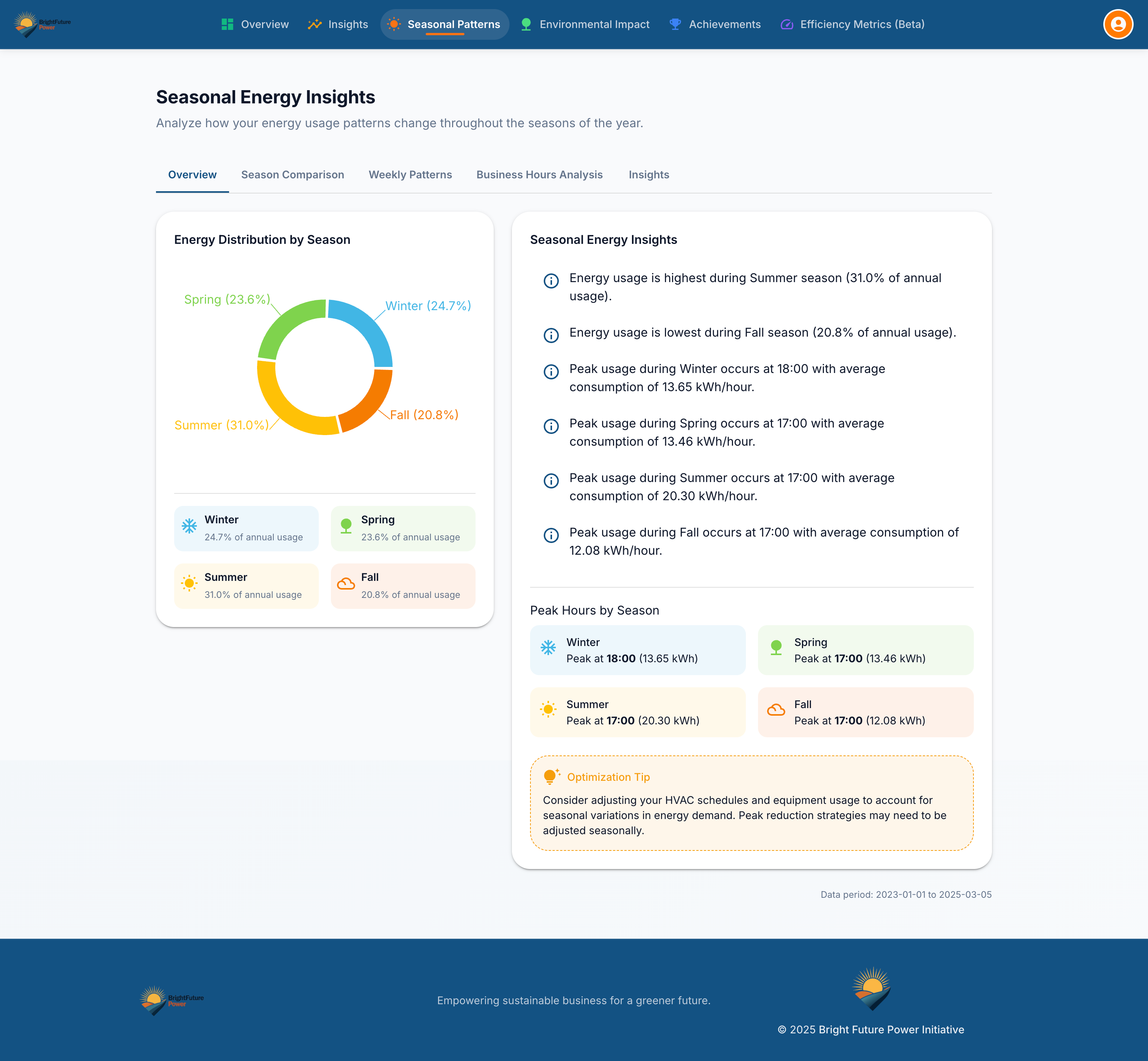Click the Summer 31.0% annual usage card
The width and height of the screenshot is (1148, 1061).
tap(246, 586)
